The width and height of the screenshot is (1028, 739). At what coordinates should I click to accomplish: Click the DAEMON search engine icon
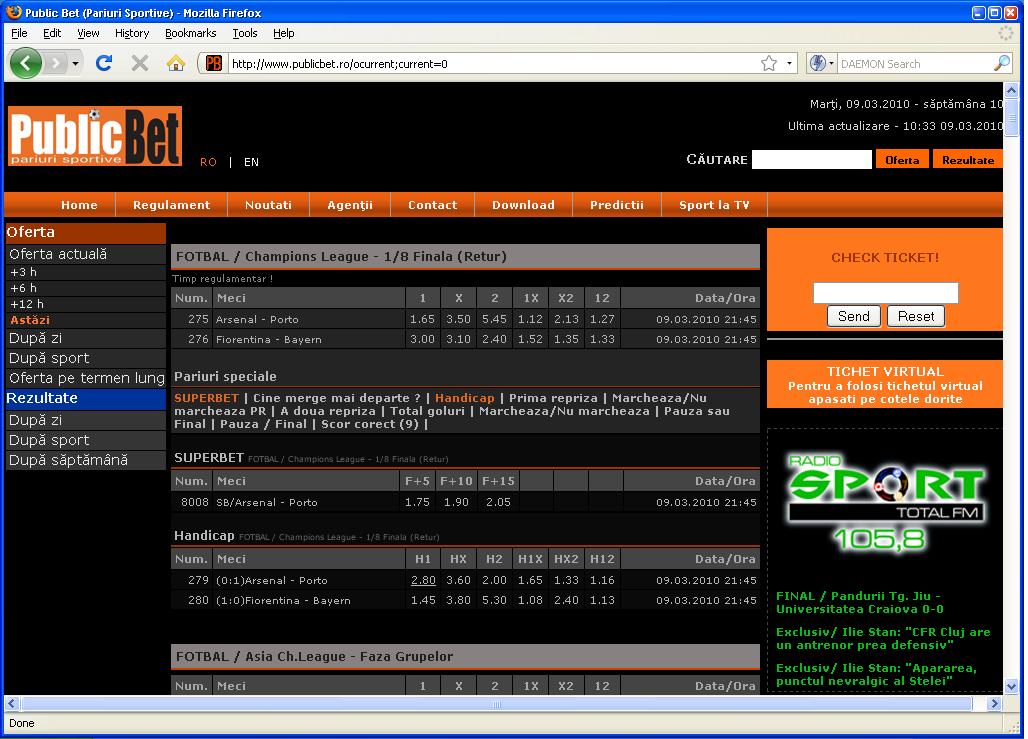tap(817, 64)
